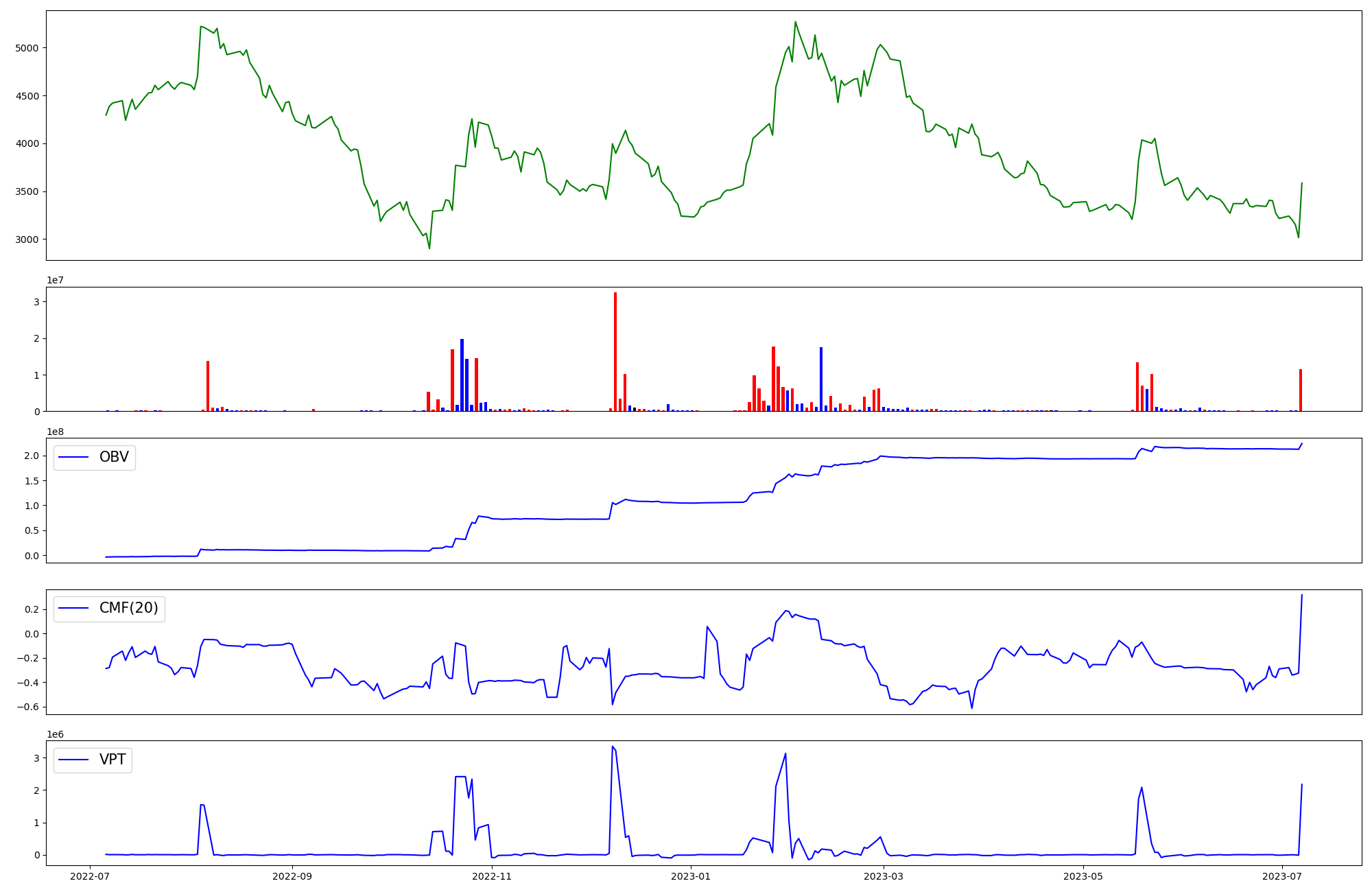The image size is (1372, 892).
Task: Click the tallest blue volume bar
Action: [462, 375]
